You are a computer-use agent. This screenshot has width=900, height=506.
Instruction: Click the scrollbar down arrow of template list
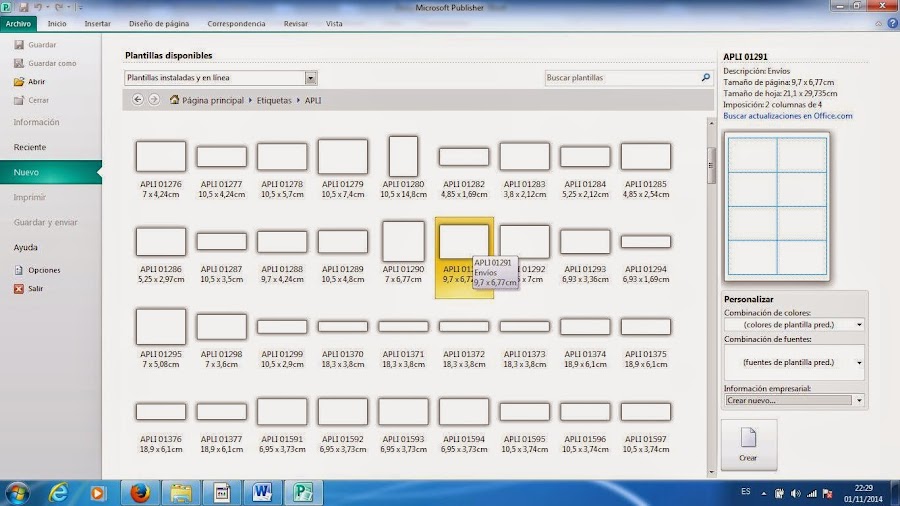711,472
